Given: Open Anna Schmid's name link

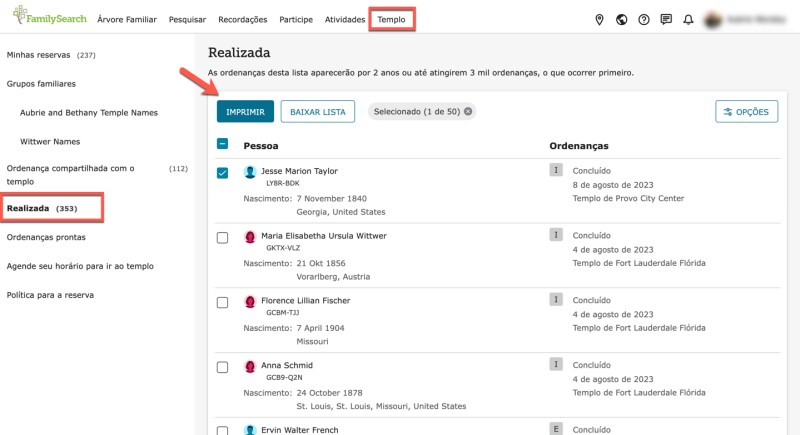Looking at the screenshot, I should coord(287,365).
